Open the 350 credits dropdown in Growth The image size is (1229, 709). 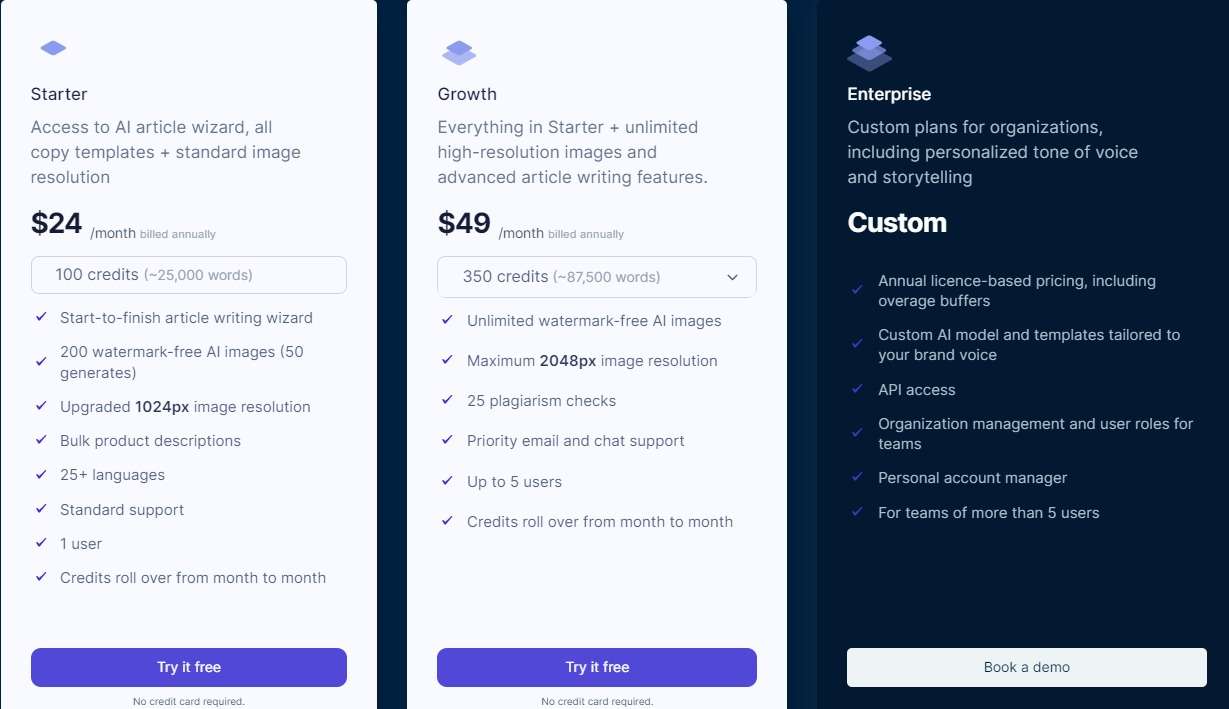pyautogui.click(x=597, y=277)
